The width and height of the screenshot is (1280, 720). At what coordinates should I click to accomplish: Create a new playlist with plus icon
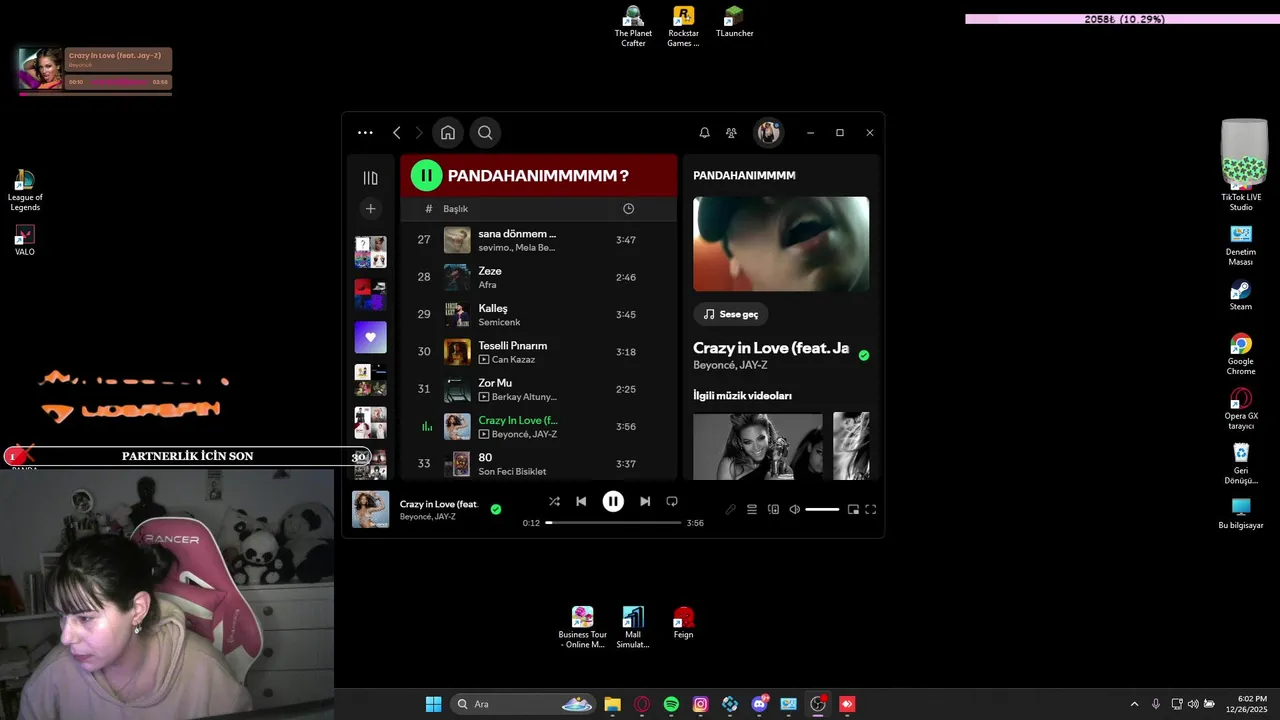pos(370,209)
